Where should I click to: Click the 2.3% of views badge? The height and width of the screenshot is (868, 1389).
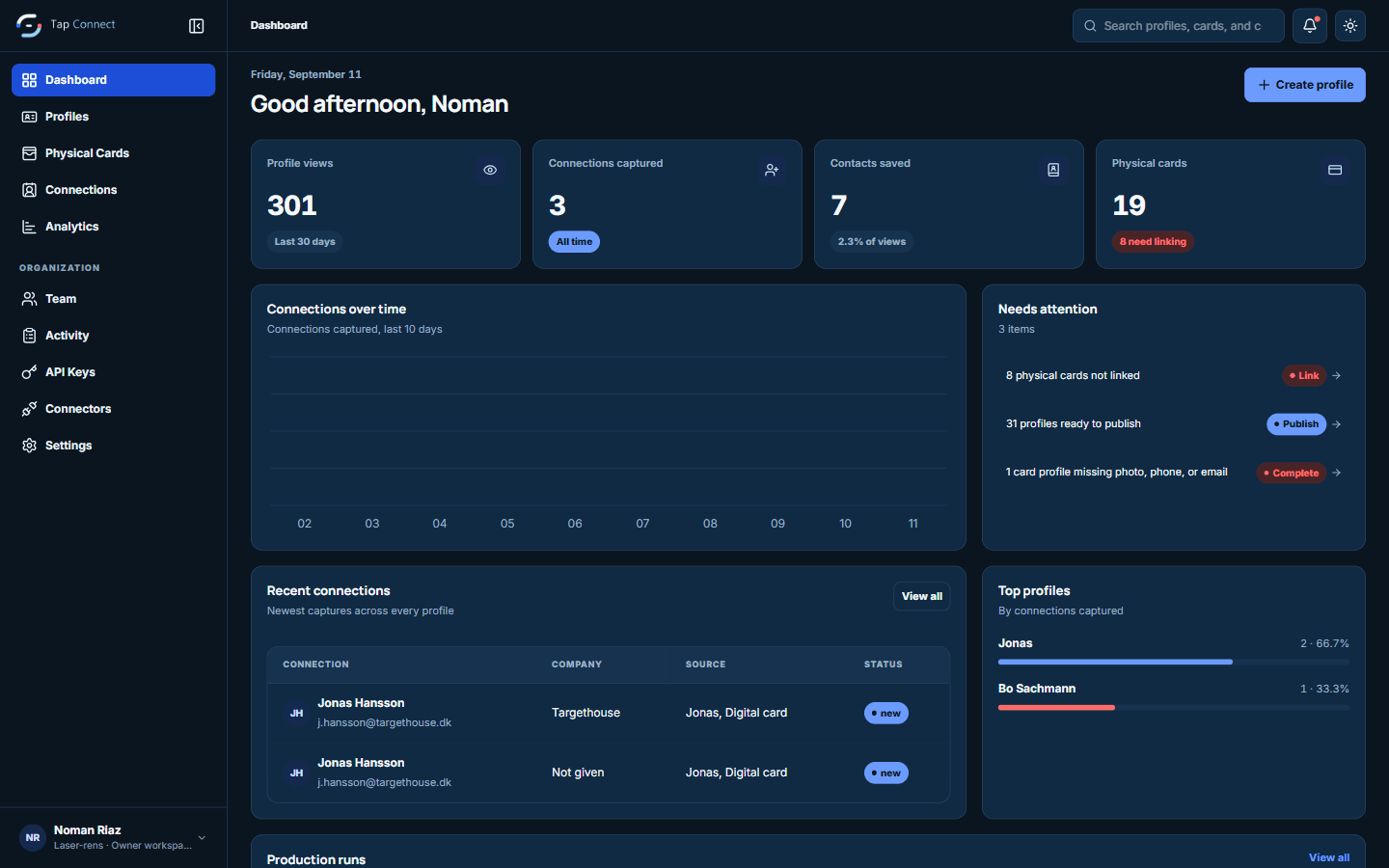coord(872,242)
